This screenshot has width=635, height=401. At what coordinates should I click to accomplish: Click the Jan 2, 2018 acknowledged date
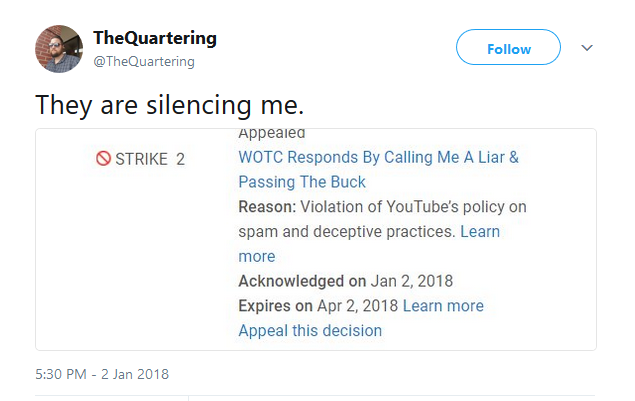(404, 281)
